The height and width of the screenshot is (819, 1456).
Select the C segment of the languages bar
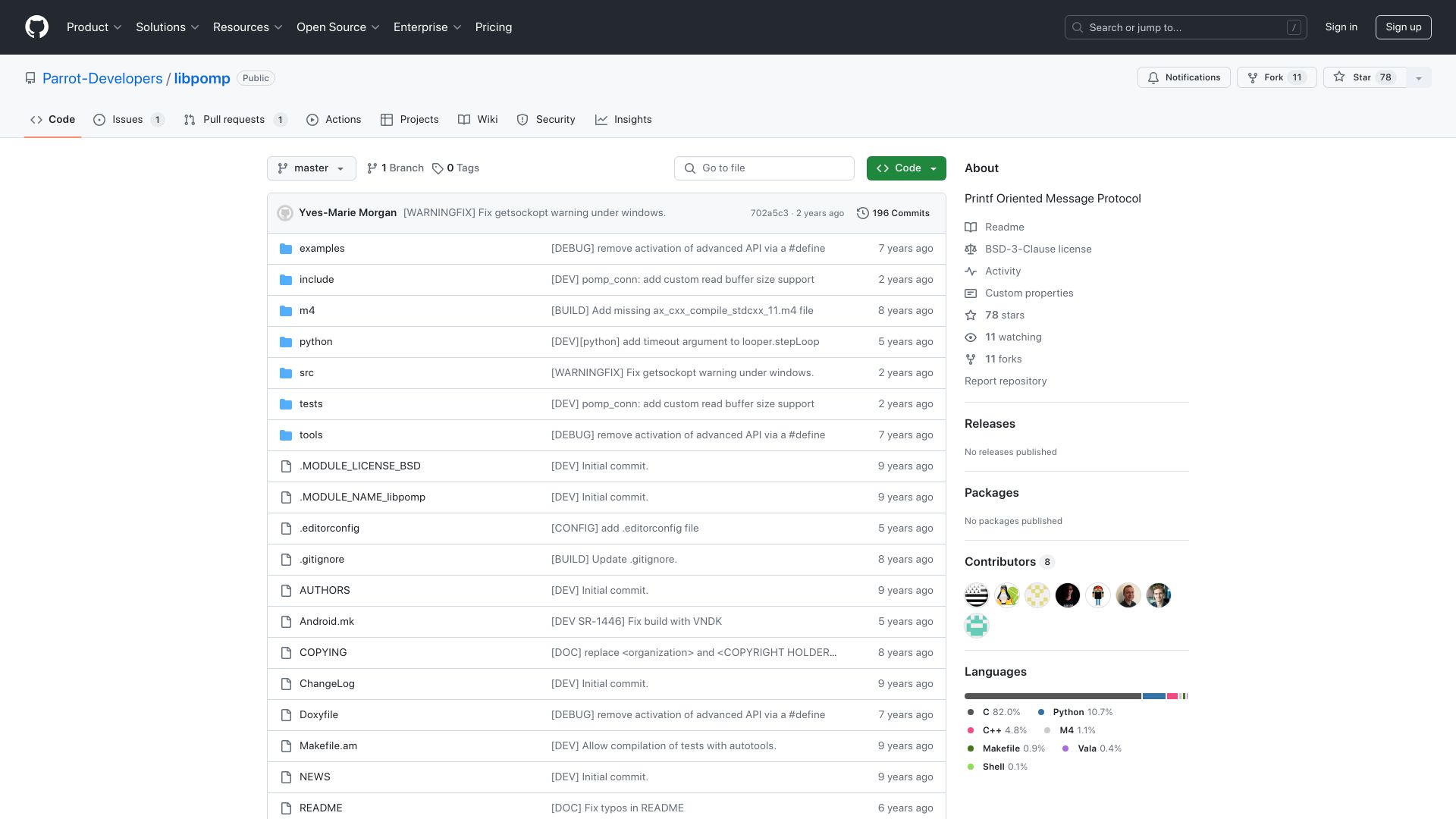tap(1053, 696)
